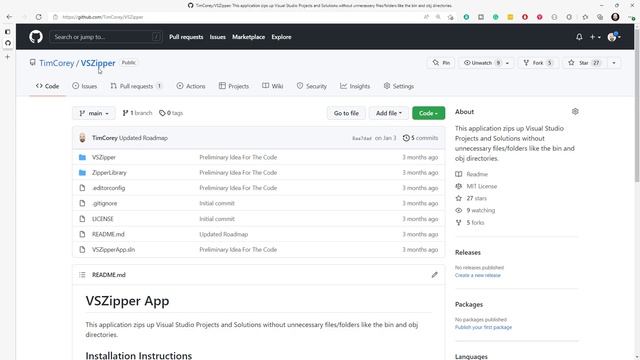Fork the repository
640x360 pixels.
coord(538,63)
